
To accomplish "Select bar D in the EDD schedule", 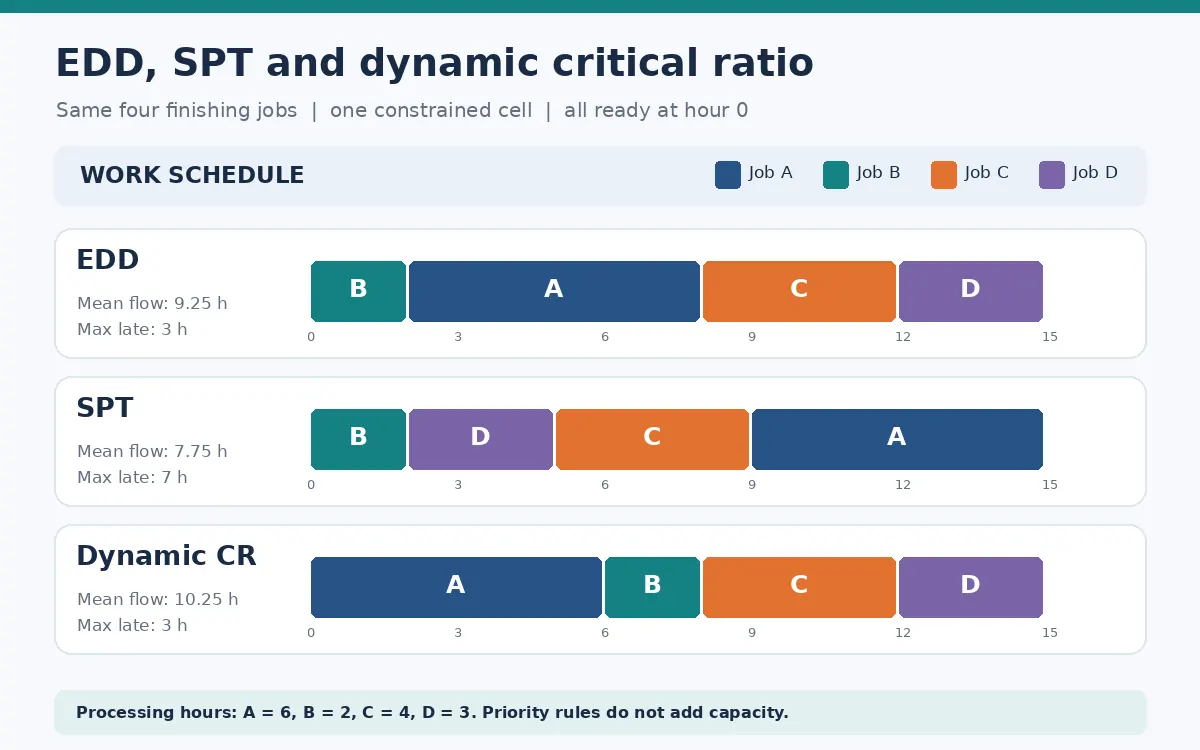I will (971, 291).
